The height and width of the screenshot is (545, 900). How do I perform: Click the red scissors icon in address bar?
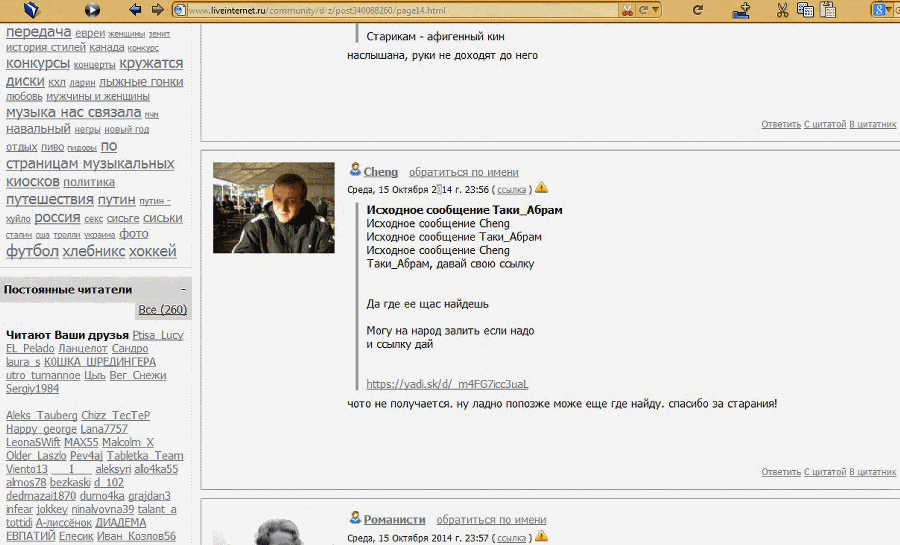627,10
